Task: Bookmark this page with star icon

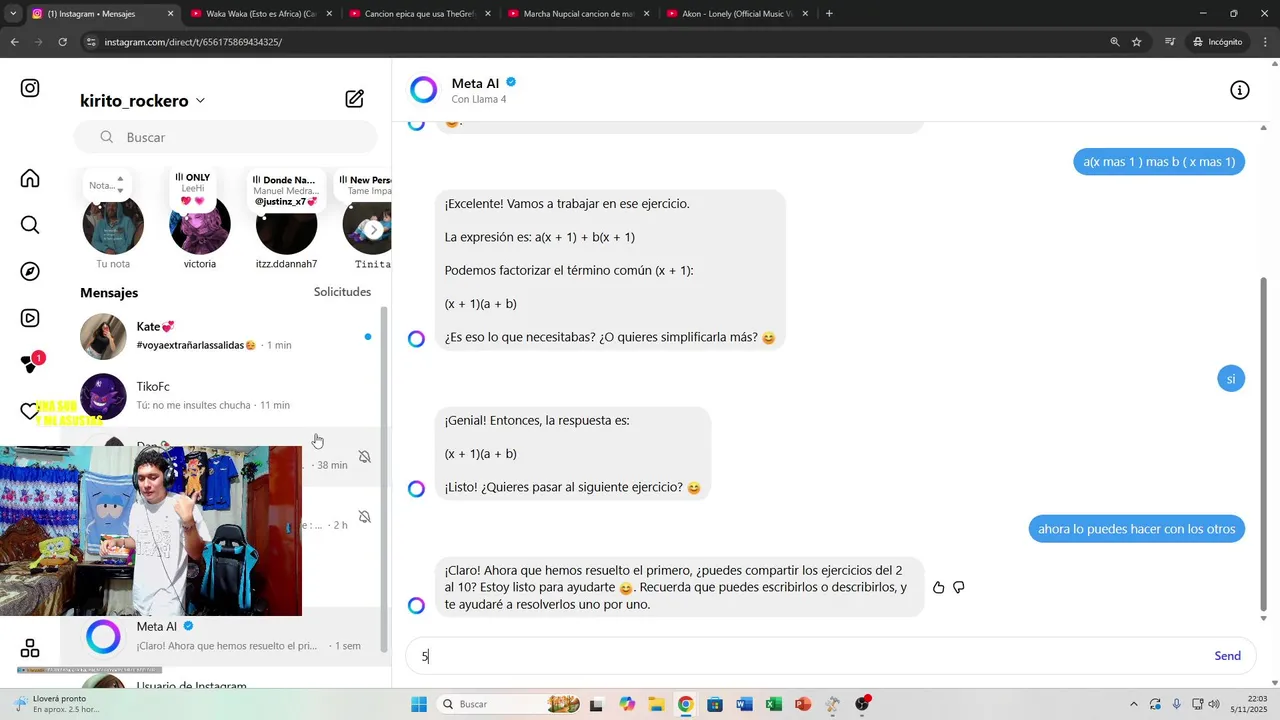Action: pos(1137,42)
